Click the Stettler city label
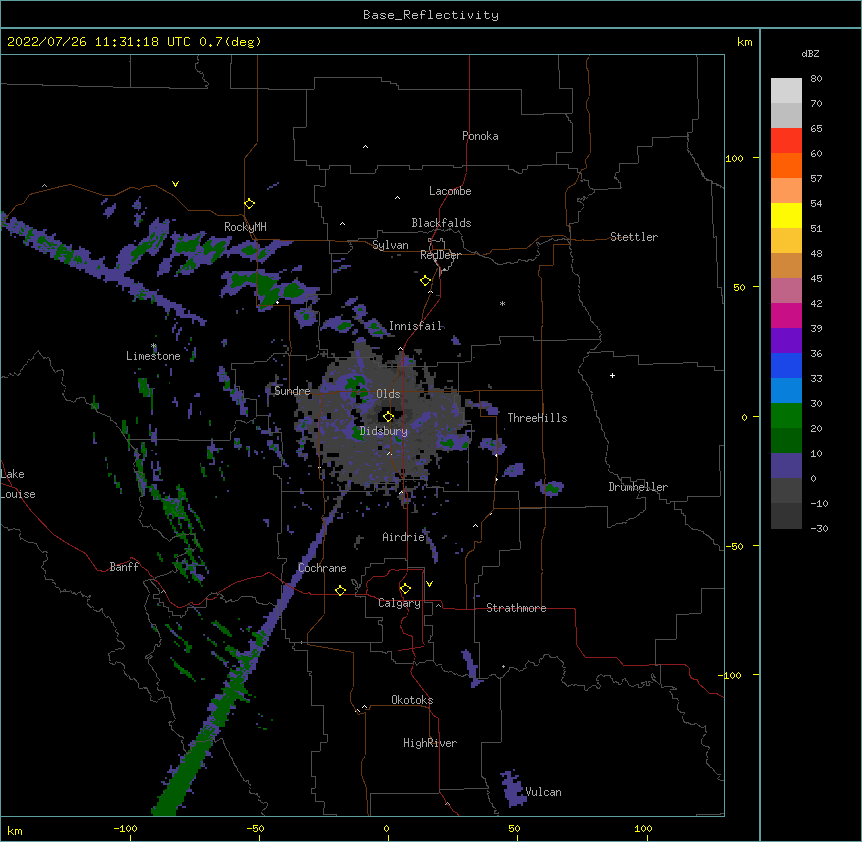Image resolution: width=862 pixels, height=842 pixels. coord(634,237)
